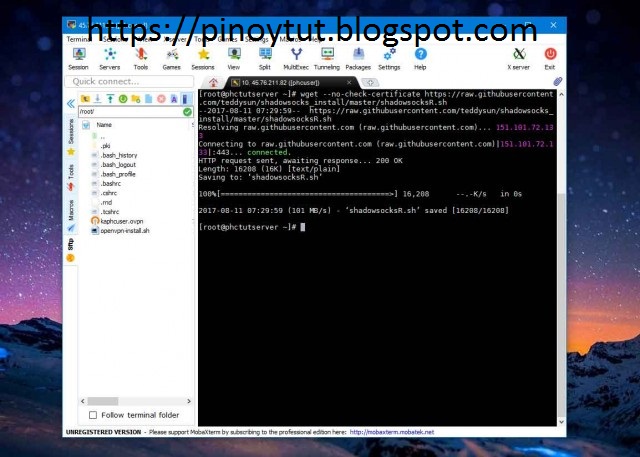Click the letter A icon in SFTP toolbar
The height and width of the screenshot is (457, 640).
point(174,99)
